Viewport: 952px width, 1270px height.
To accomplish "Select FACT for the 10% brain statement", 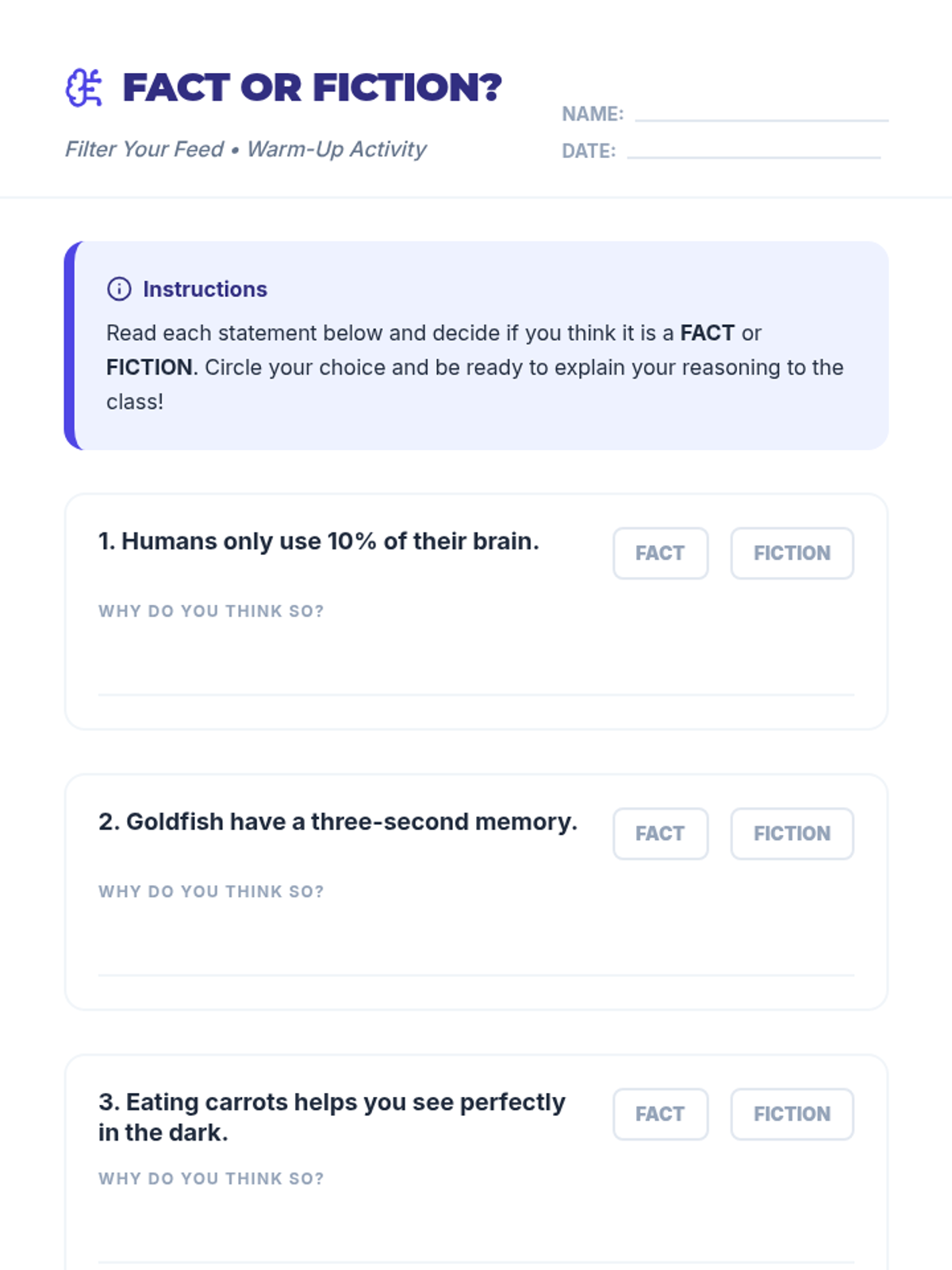I will pyautogui.click(x=660, y=553).
